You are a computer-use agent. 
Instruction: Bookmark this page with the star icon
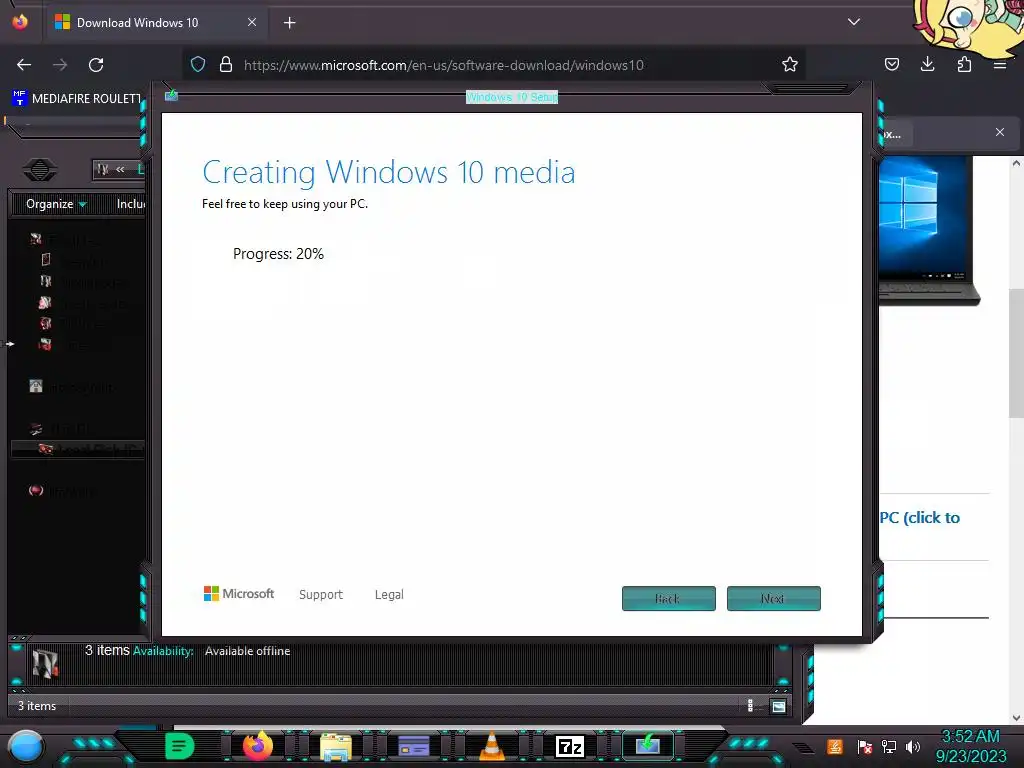[x=790, y=65]
